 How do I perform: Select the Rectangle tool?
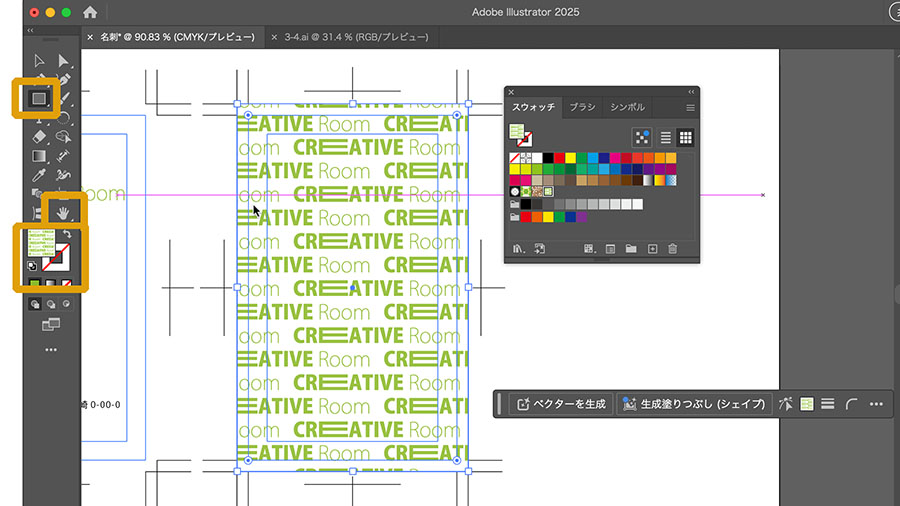[38, 99]
